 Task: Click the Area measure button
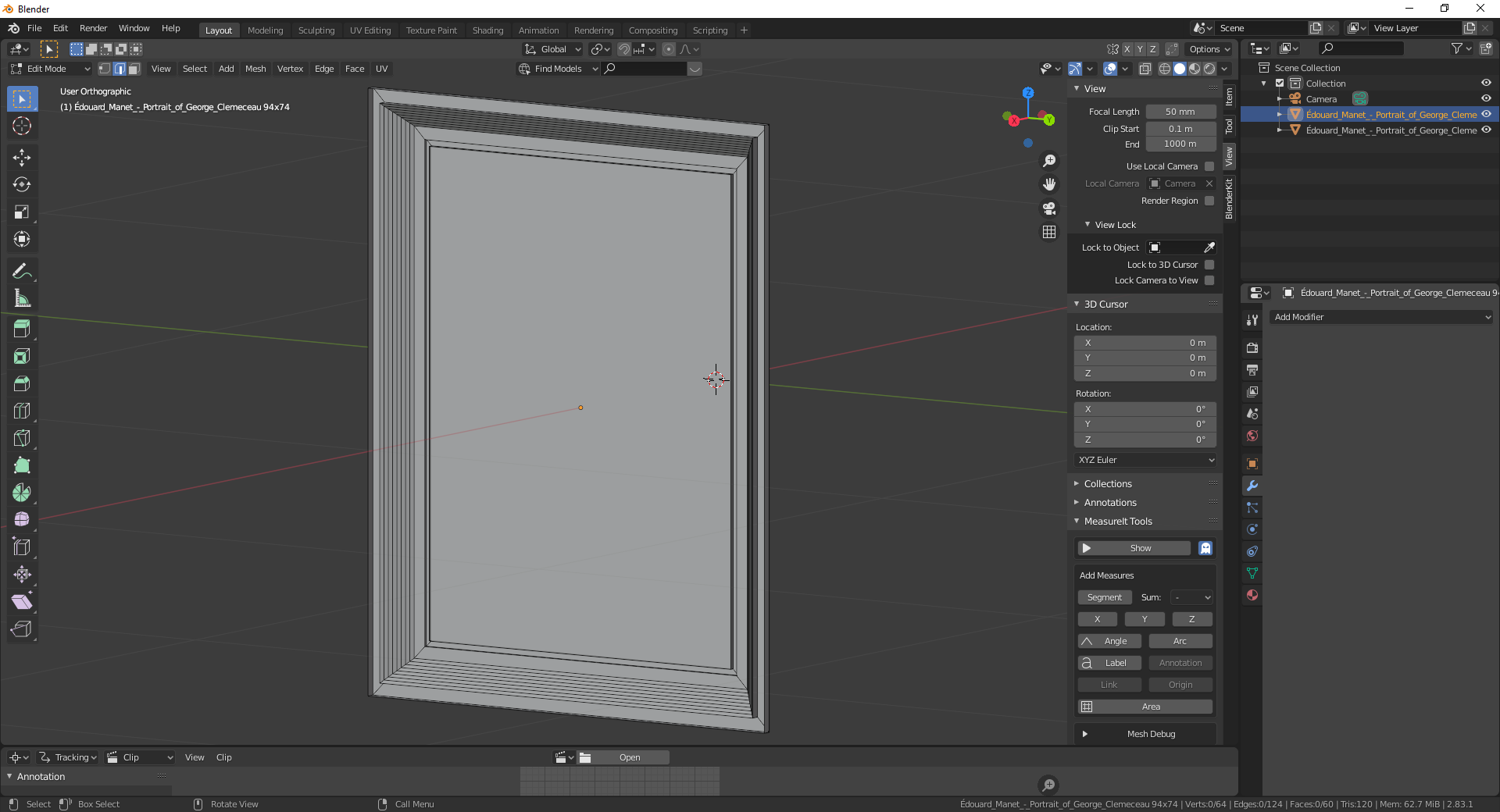coord(1145,707)
